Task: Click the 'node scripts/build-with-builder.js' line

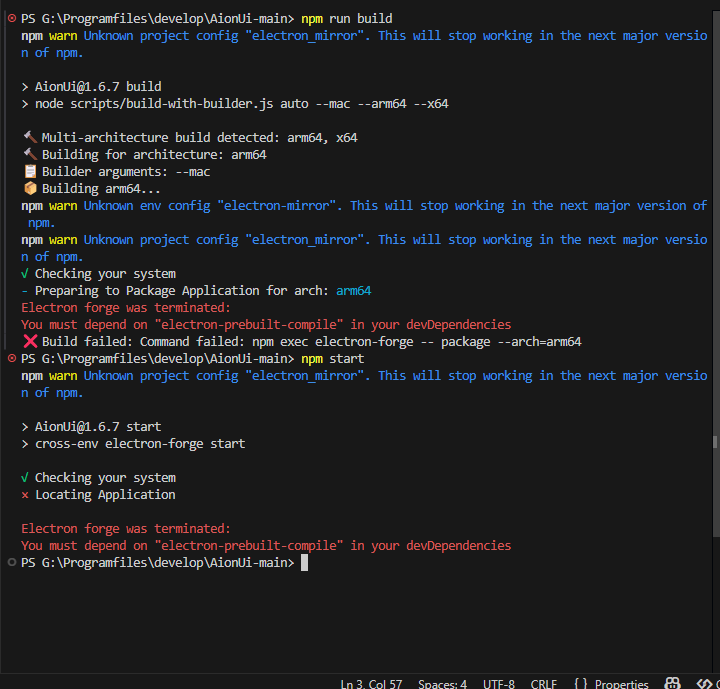Action: pos(235,104)
